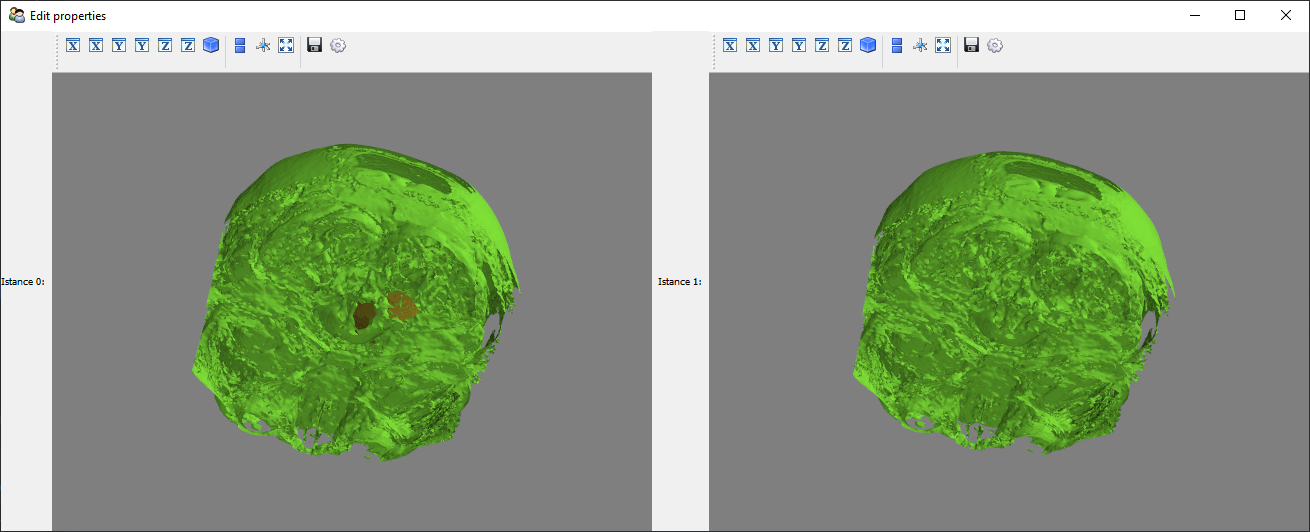Open settings gear in Istance 1 toolbar
This screenshot has width=1310, height=532.
(995, 45)
